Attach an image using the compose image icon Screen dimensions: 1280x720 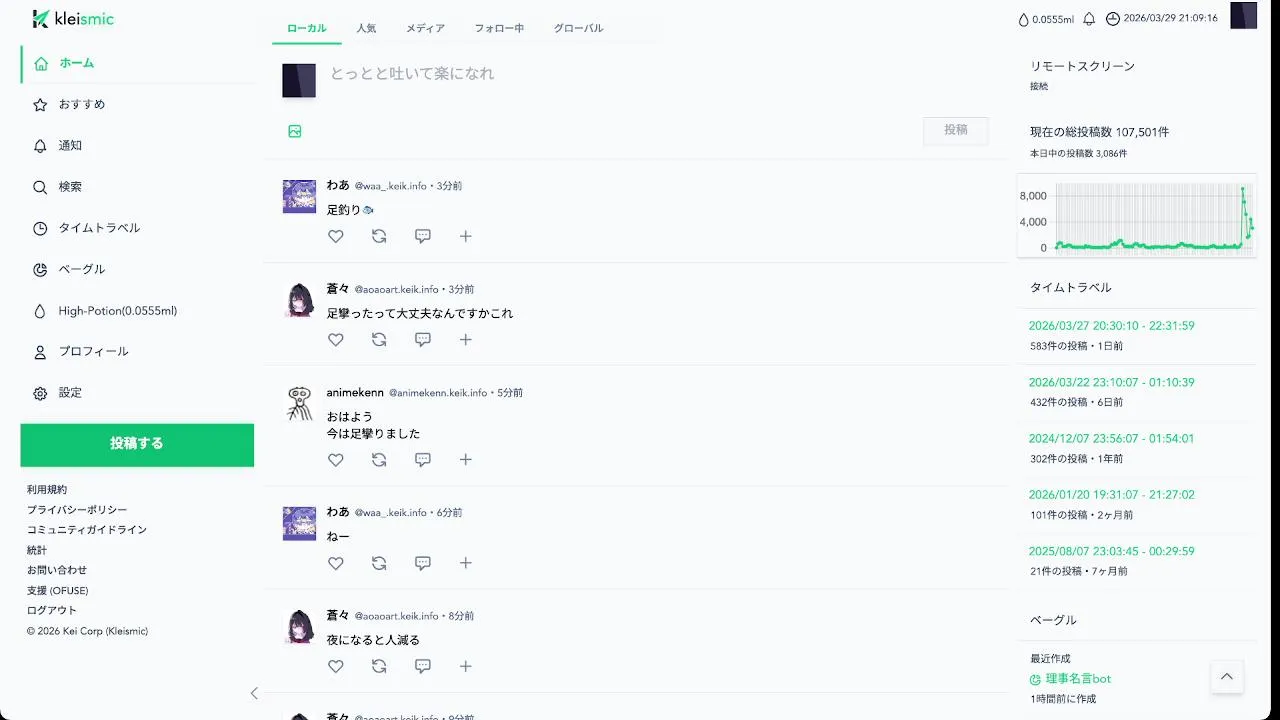[x=295, y=131]
